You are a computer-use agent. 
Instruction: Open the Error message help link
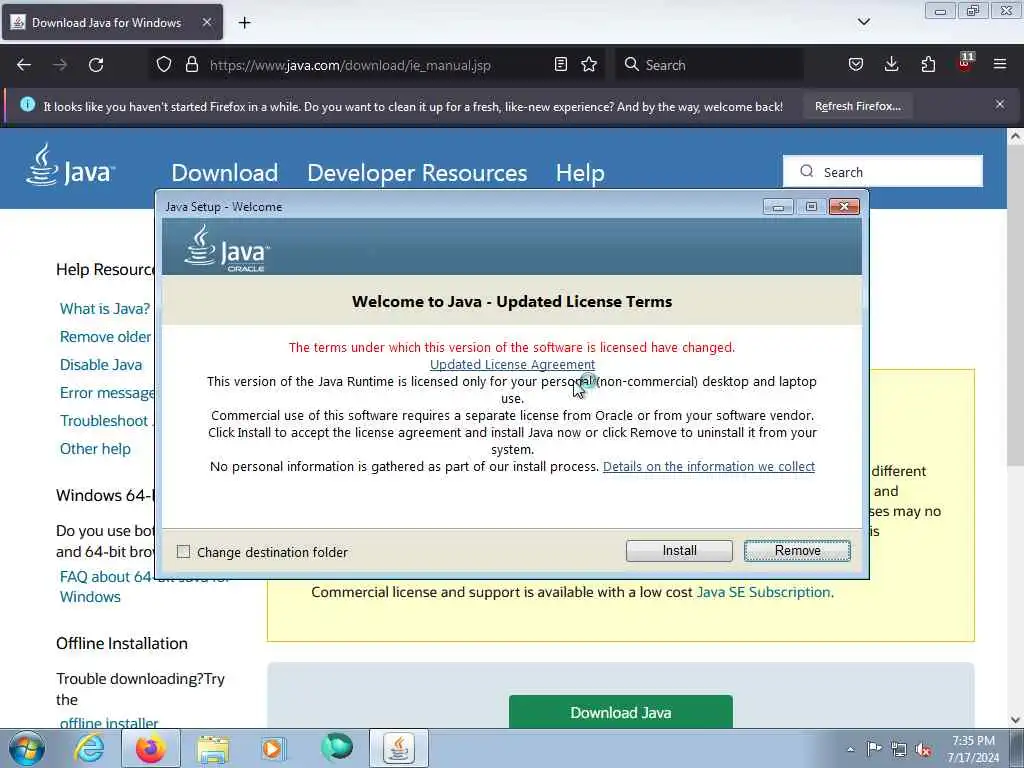[x=107, y=392]
